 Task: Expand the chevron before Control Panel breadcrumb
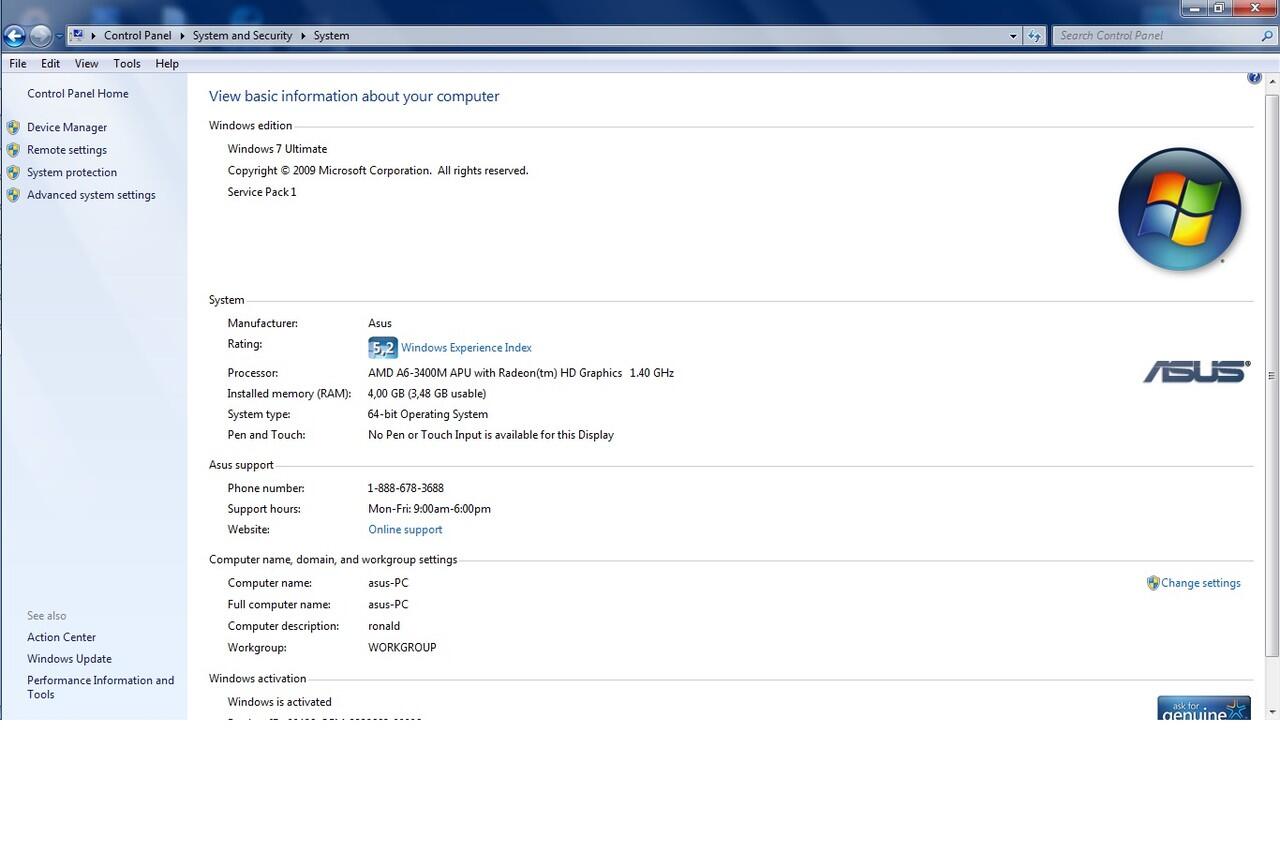(x=93, y=35)
